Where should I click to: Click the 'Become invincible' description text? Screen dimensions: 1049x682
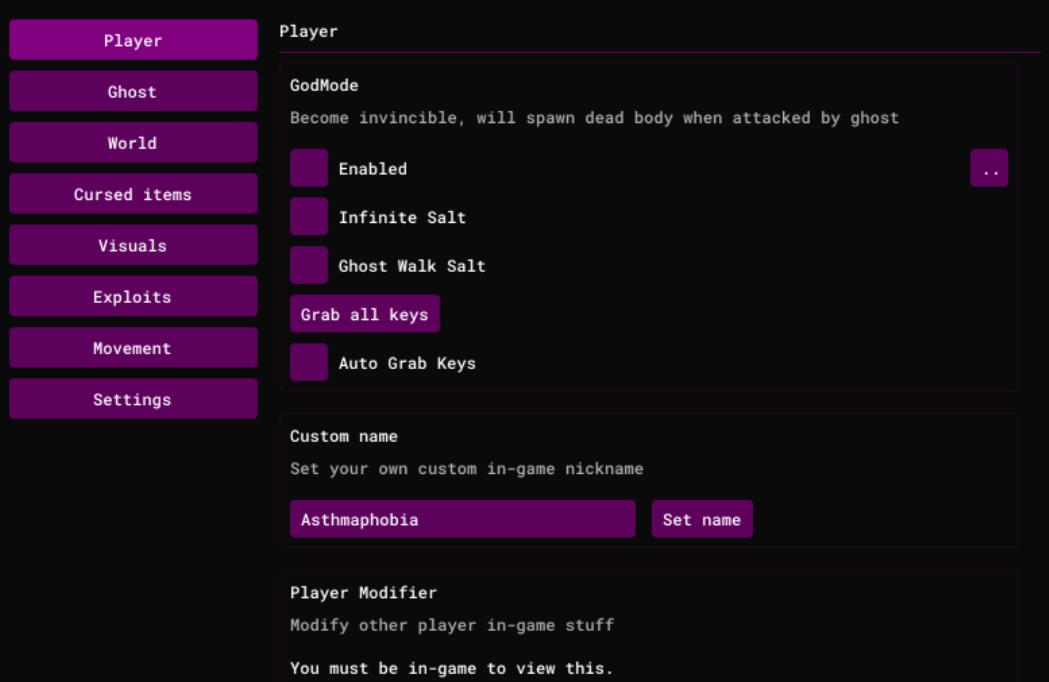(x=594, y=118)
